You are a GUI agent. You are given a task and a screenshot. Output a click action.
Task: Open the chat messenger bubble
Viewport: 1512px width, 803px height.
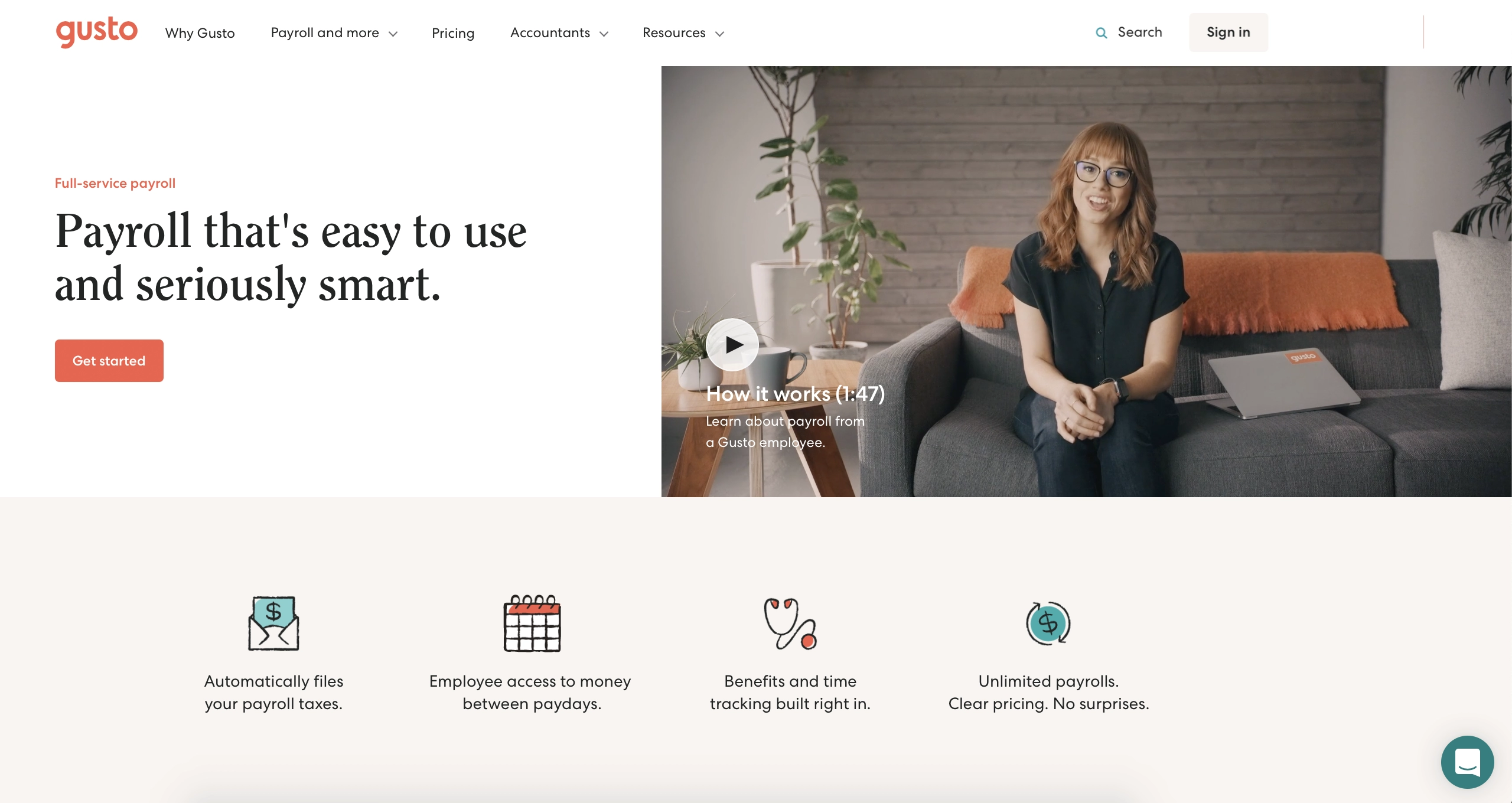tap(1468, 762)
